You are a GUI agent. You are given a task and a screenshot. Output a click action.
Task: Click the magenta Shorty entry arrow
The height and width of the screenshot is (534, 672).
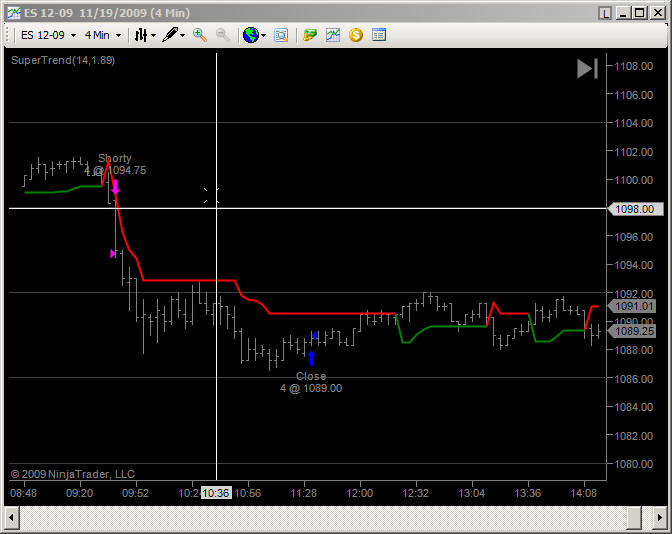point(115,187)
